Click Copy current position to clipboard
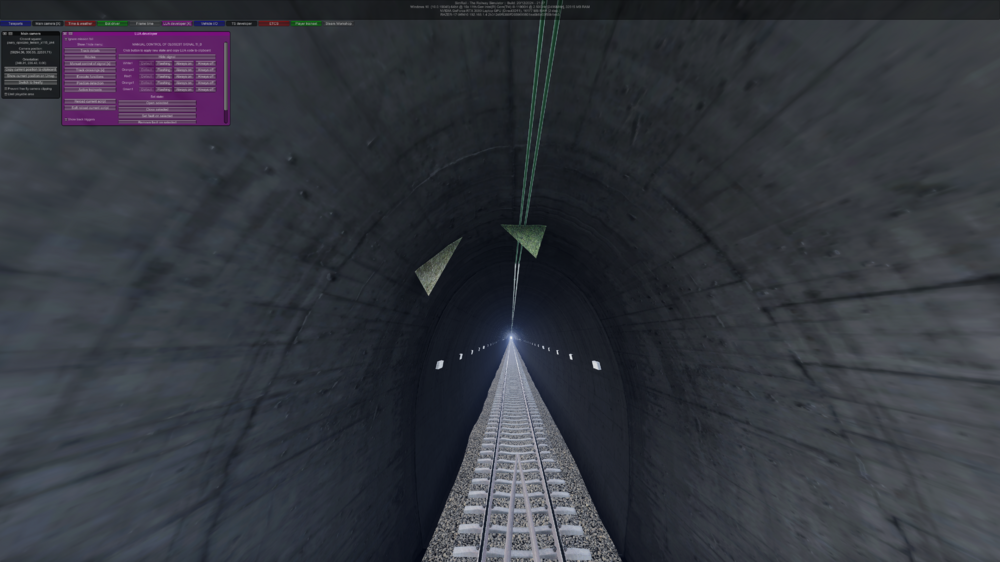Viewport: 1000px width, 562px height. coord(30,69)
